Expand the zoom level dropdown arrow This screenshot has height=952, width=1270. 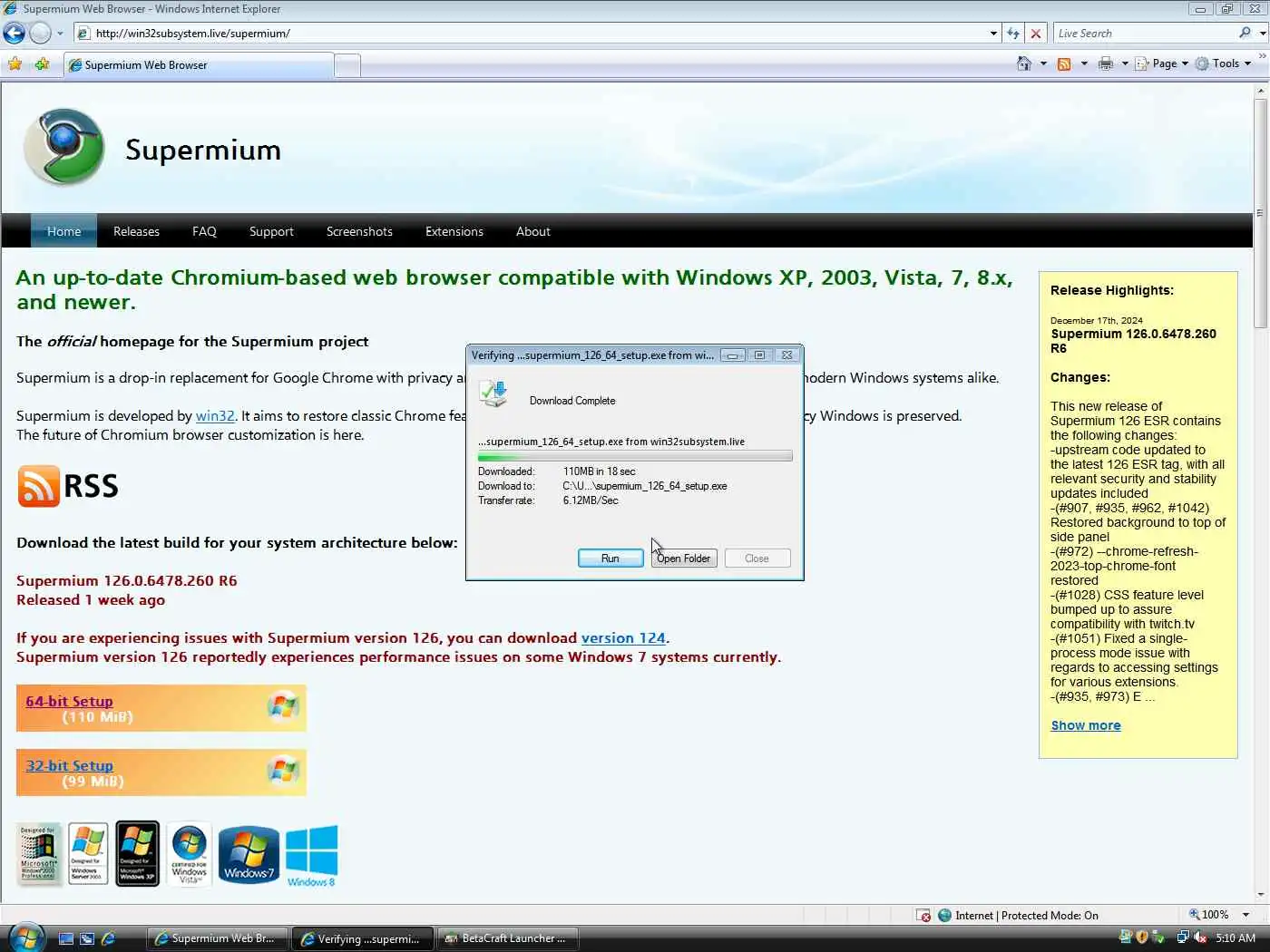1246,915
